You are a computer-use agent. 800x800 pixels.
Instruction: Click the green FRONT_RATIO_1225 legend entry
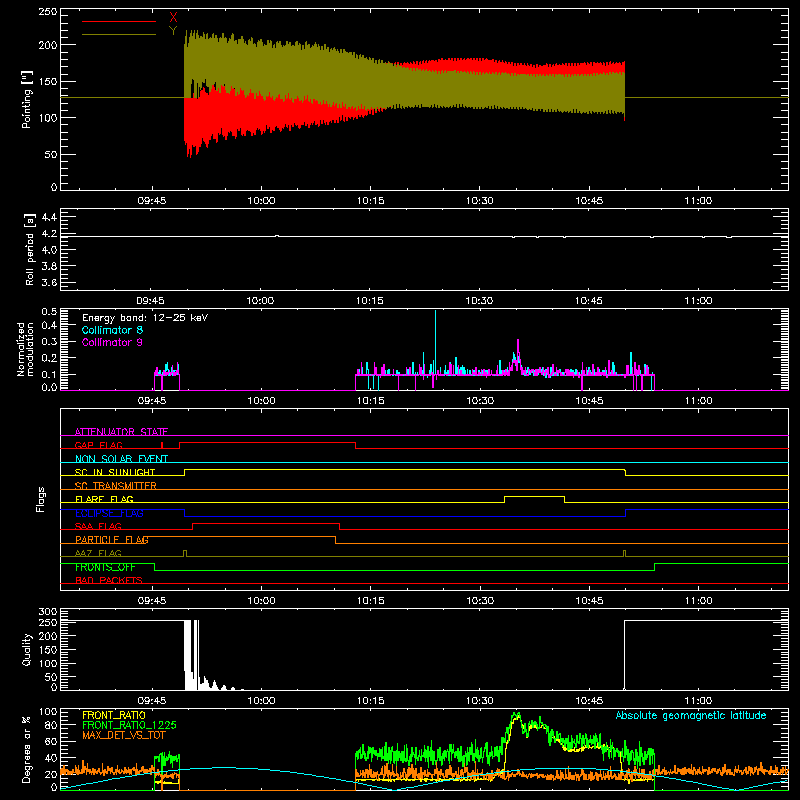(x=130, y=725)
